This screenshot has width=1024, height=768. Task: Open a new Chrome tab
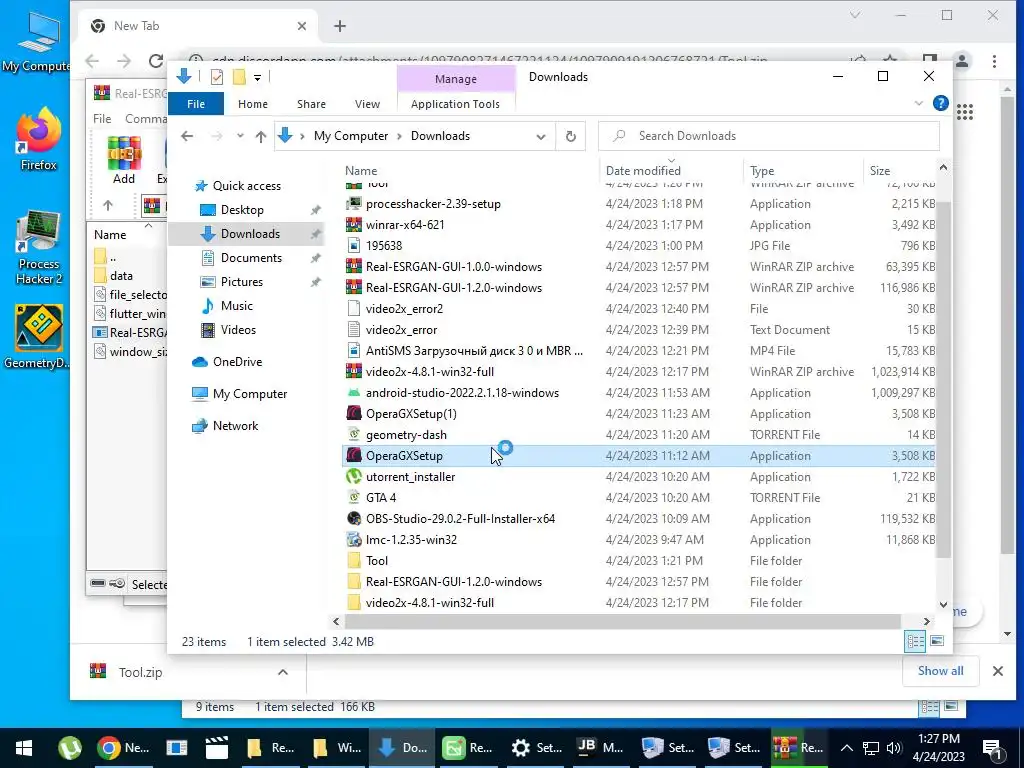340,26
